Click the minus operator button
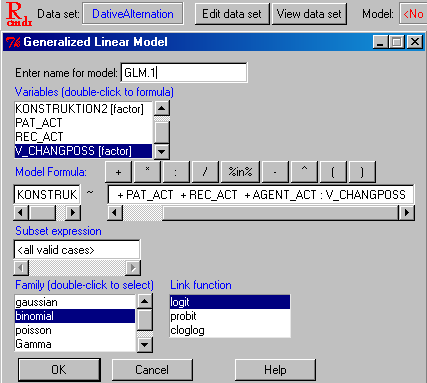 coord(275,172)
